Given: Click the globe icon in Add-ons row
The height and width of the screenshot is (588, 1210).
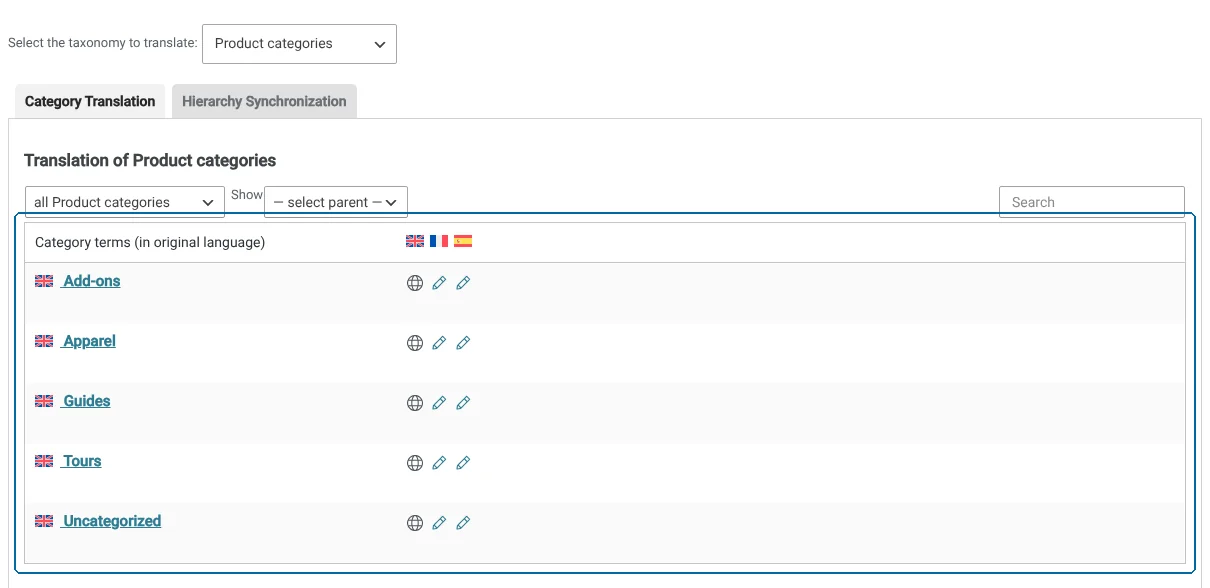Looking at the screenshot, I should tap(415, 283).
